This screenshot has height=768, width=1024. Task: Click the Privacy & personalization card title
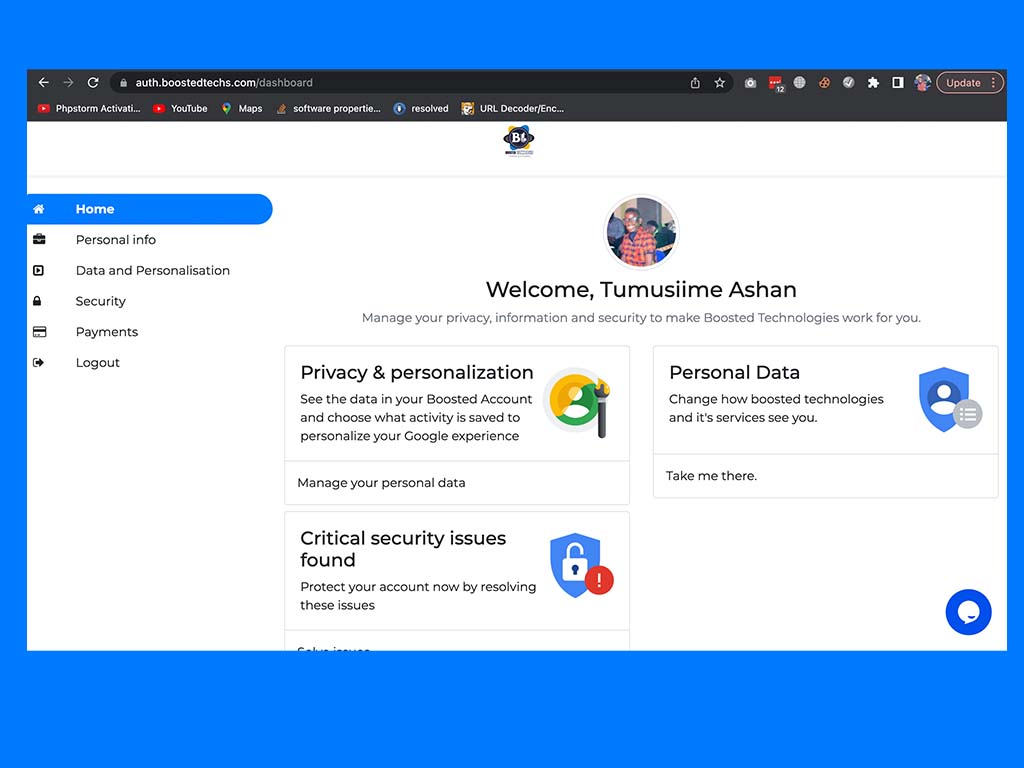click(417, 372)
